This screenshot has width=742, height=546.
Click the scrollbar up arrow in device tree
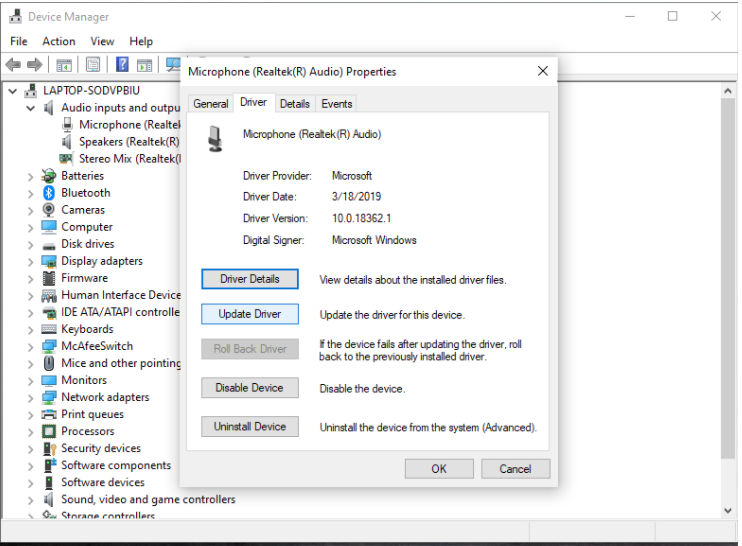(x=728, y=91)
